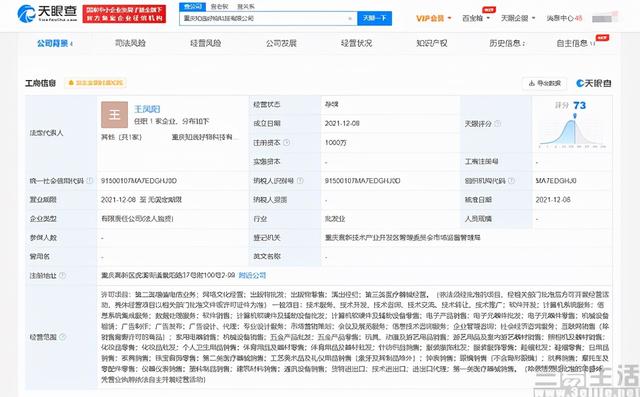Click the help icon beside 纳税人识别号
Screen dimensions: 640x397
click(300, 180)
